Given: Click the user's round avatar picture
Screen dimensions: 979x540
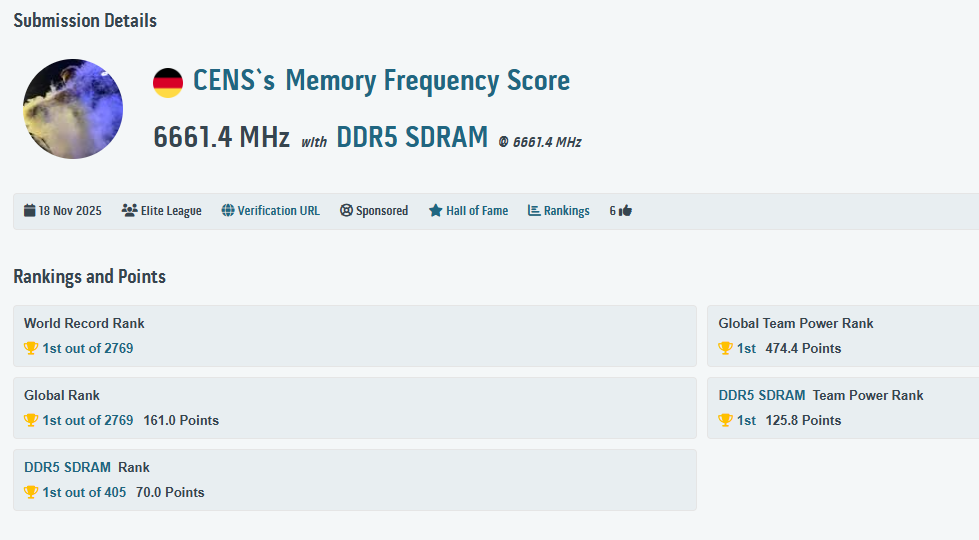Looking at the screenshot, I should pyautogui.click(x=73, y=108).
